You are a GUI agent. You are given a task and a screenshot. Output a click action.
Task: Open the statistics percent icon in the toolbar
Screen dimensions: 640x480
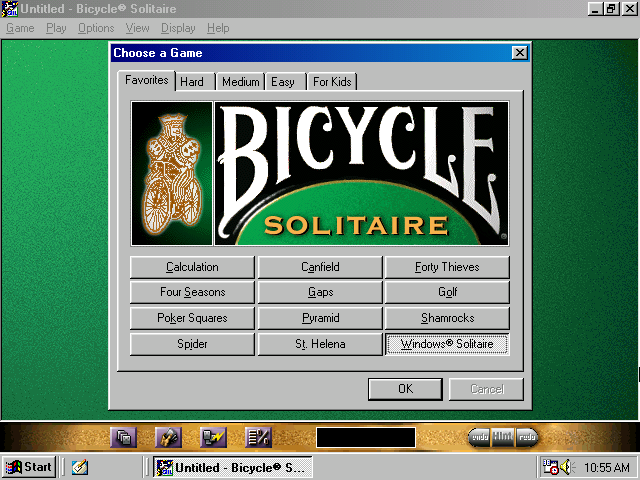point(258,438)
